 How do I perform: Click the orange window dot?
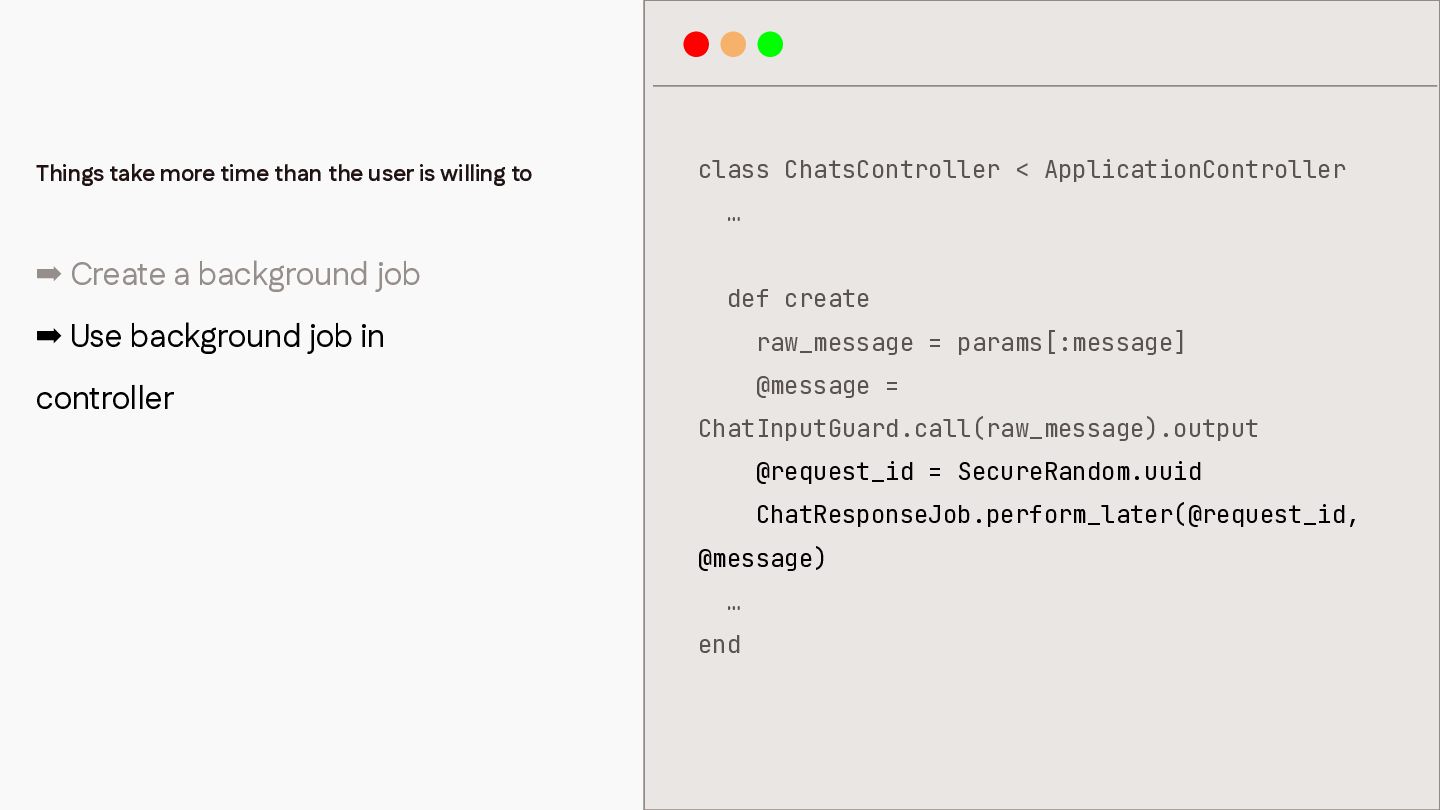pyautogui.click(x=733, y=44)
